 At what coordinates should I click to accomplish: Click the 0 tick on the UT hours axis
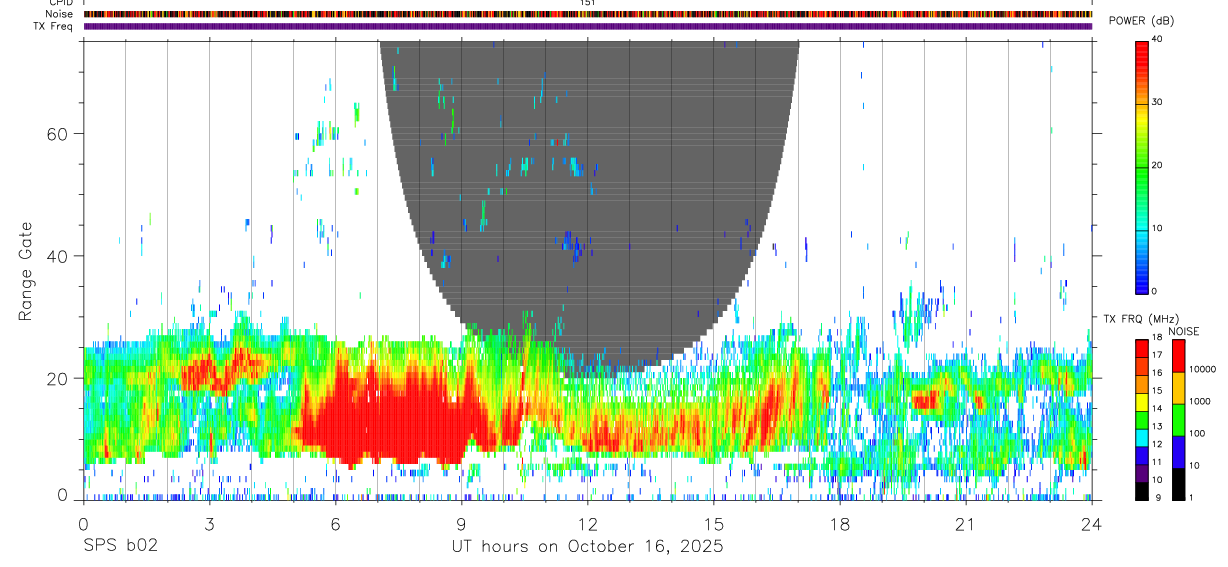[x=83, y=523]
